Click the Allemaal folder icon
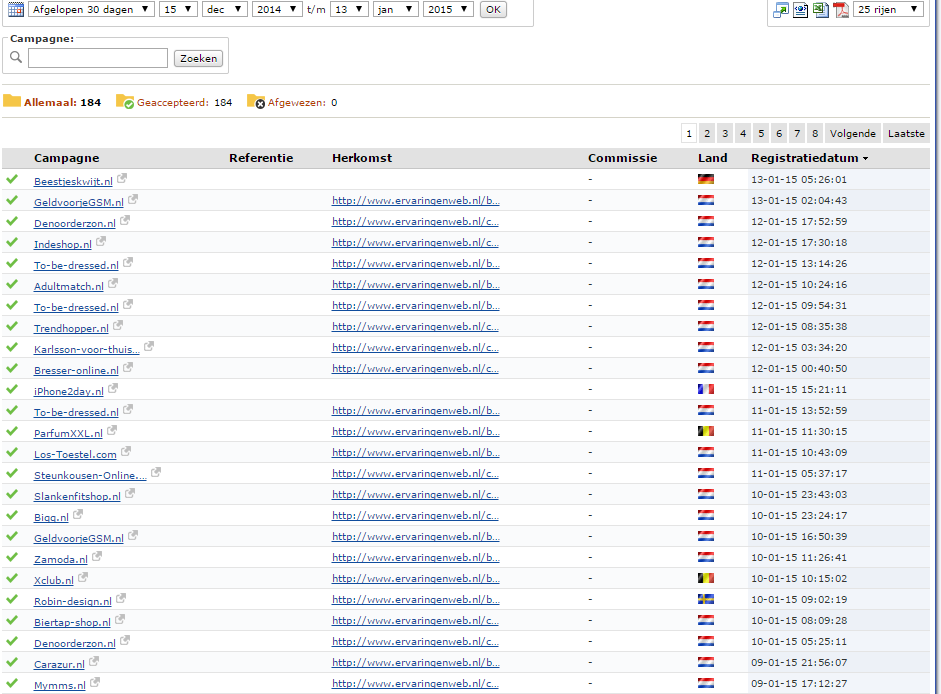The height and width of the screenshot is (694, 941). coord(12,101)
